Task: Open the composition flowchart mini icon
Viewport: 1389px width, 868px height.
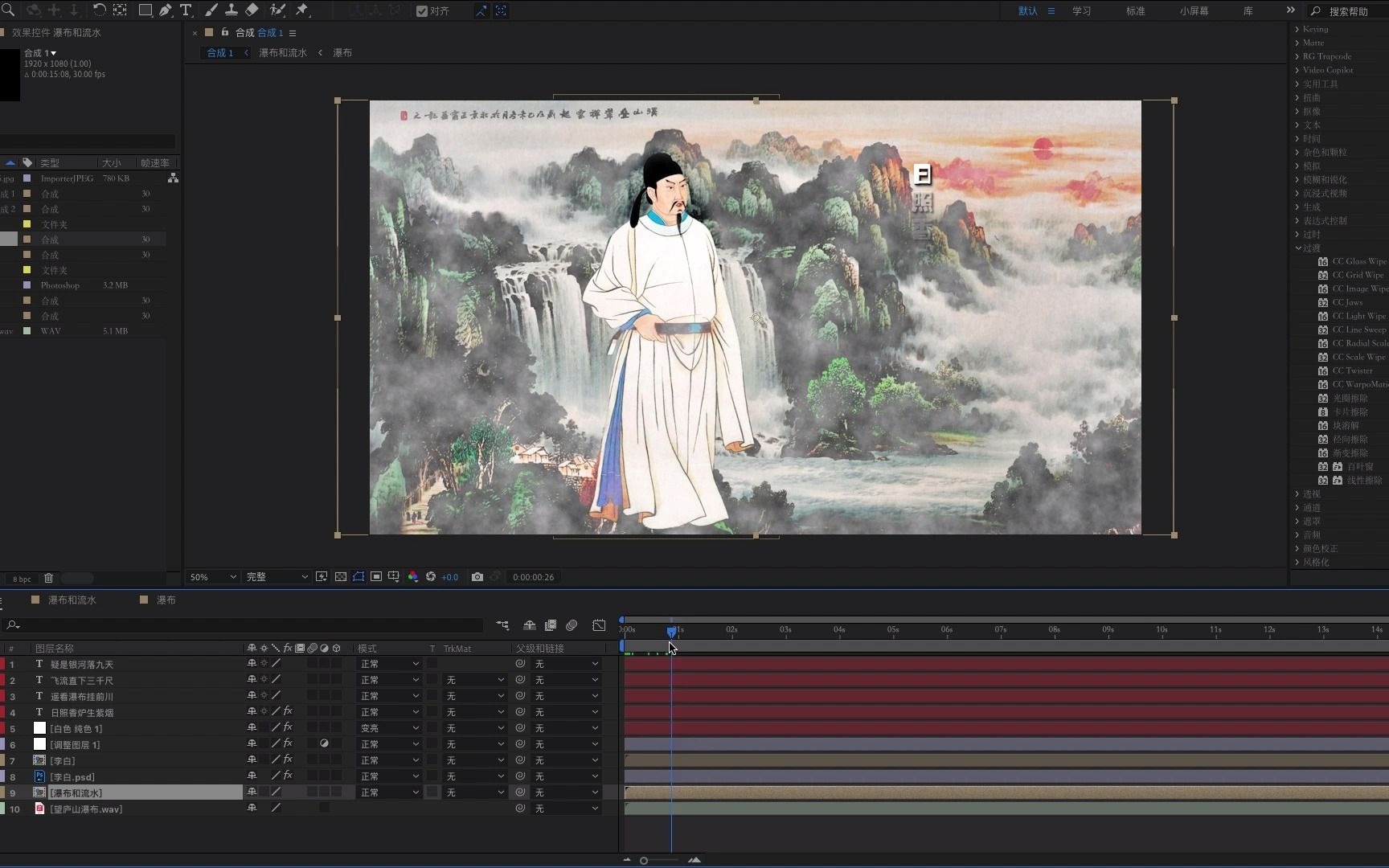Action: [502, 624]
